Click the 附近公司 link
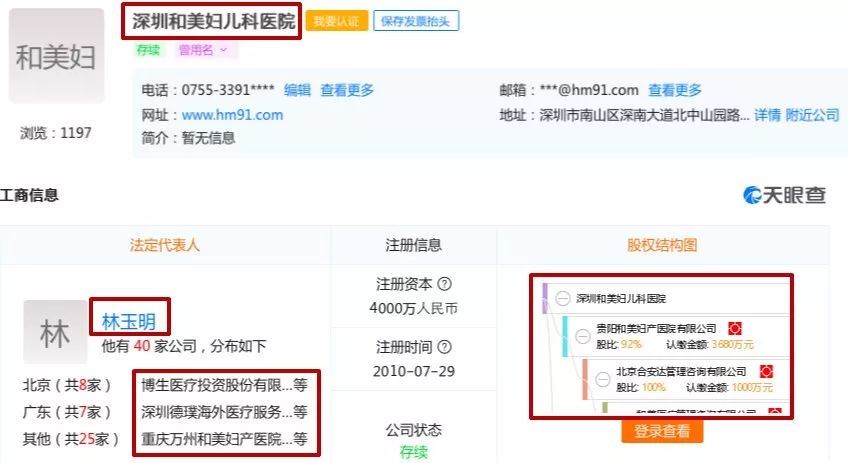This screenshot has width=848, height=463. pyautogui.click(x=812, y=115)
